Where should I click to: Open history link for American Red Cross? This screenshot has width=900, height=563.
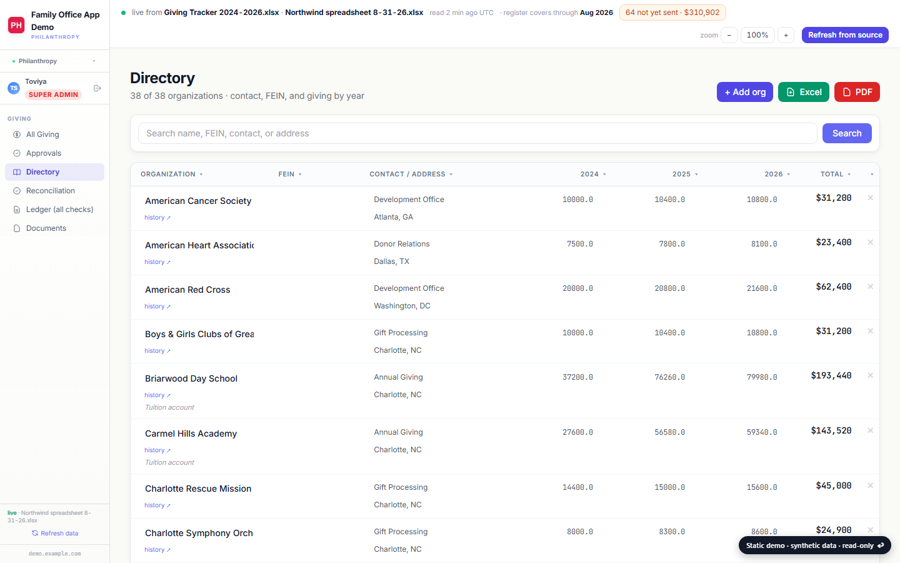[x=157, y=306]
